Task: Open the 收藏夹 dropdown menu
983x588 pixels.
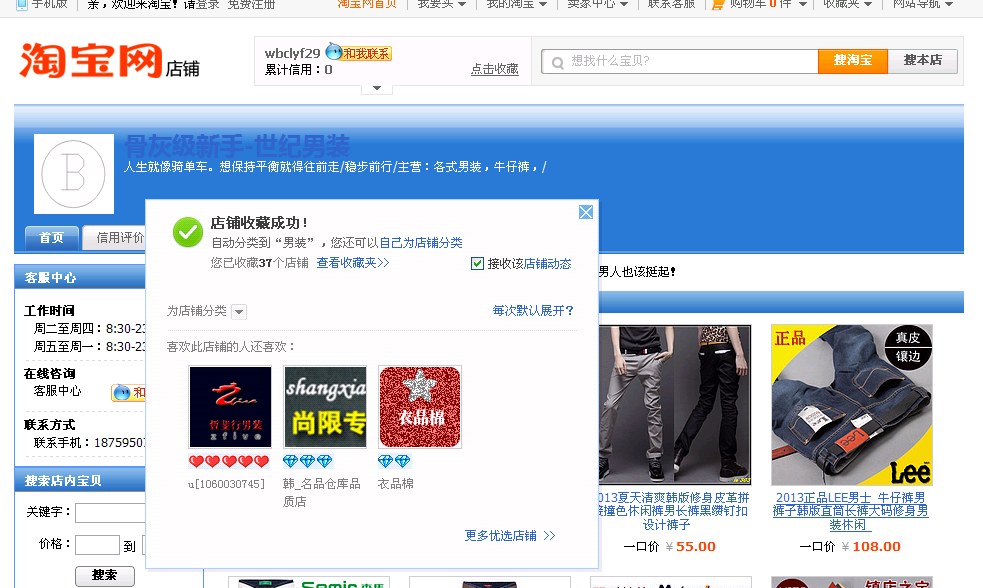Action: [848, 4]
